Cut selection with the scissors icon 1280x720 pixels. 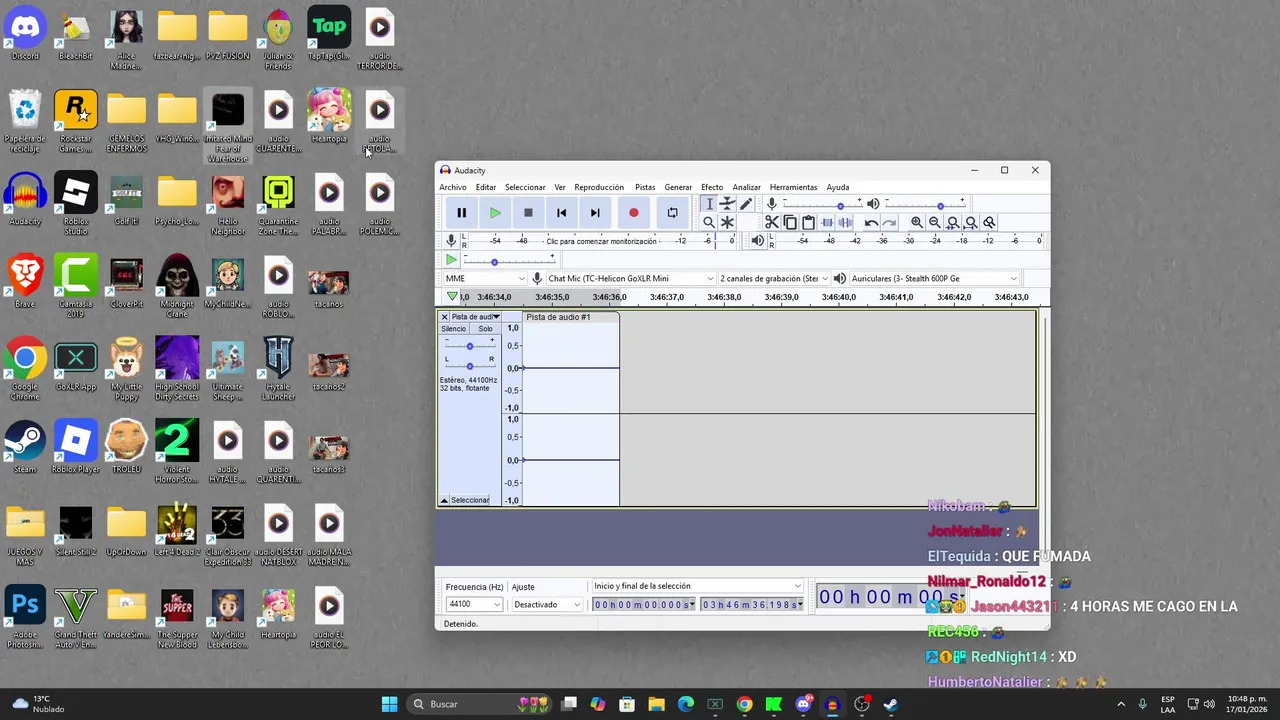point(771,222)
